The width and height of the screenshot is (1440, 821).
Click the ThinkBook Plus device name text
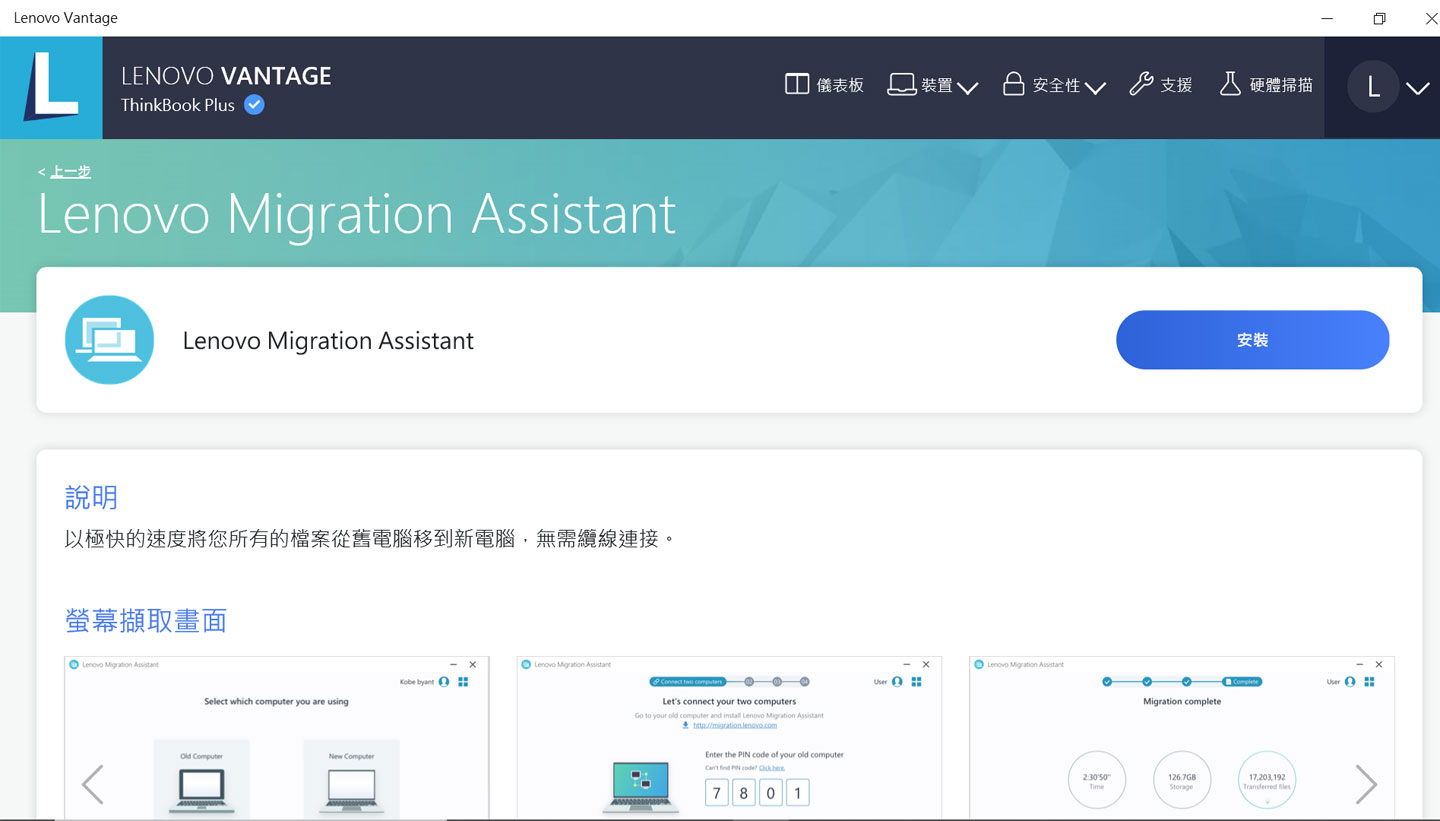(x=178, y=105)
